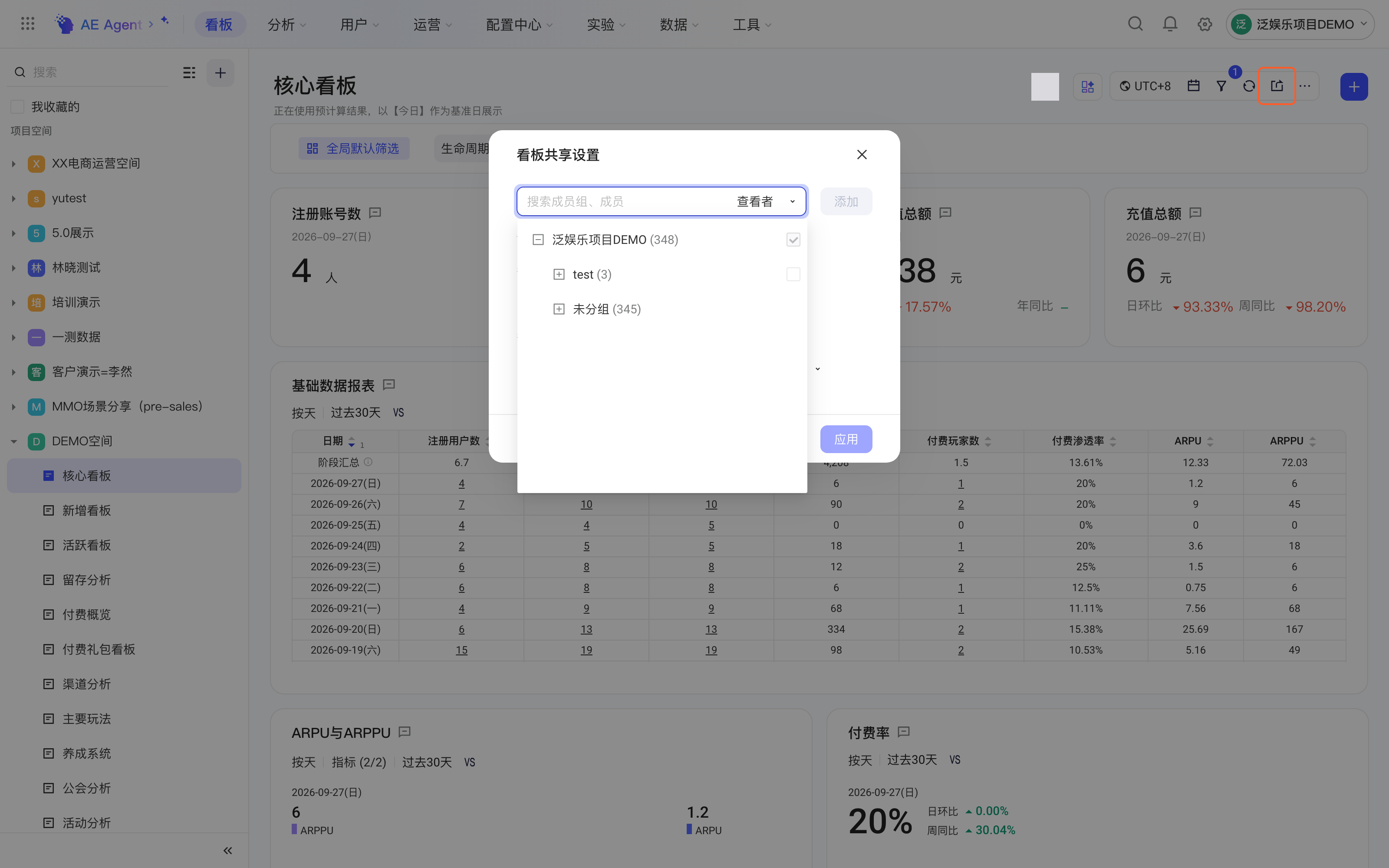
Task: Click the 应用 button
Action: pyautogui.click(x=846, y=439)
